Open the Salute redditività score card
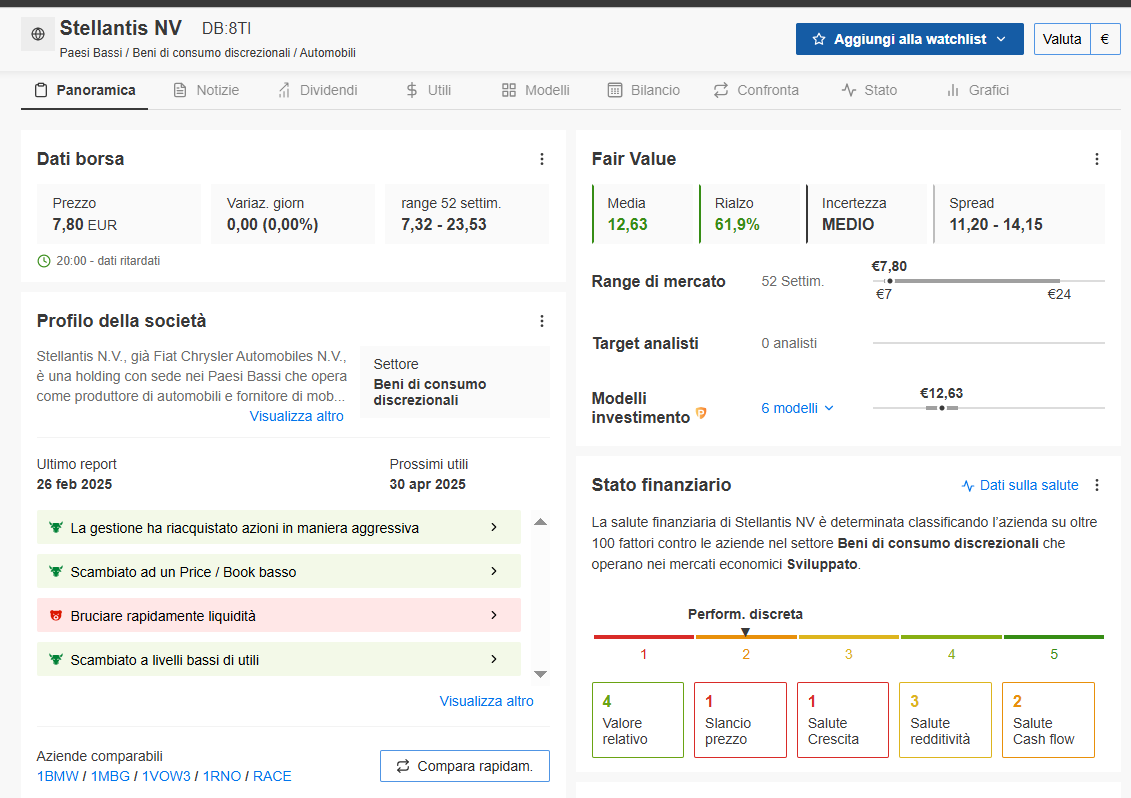 tap(946, 720)
